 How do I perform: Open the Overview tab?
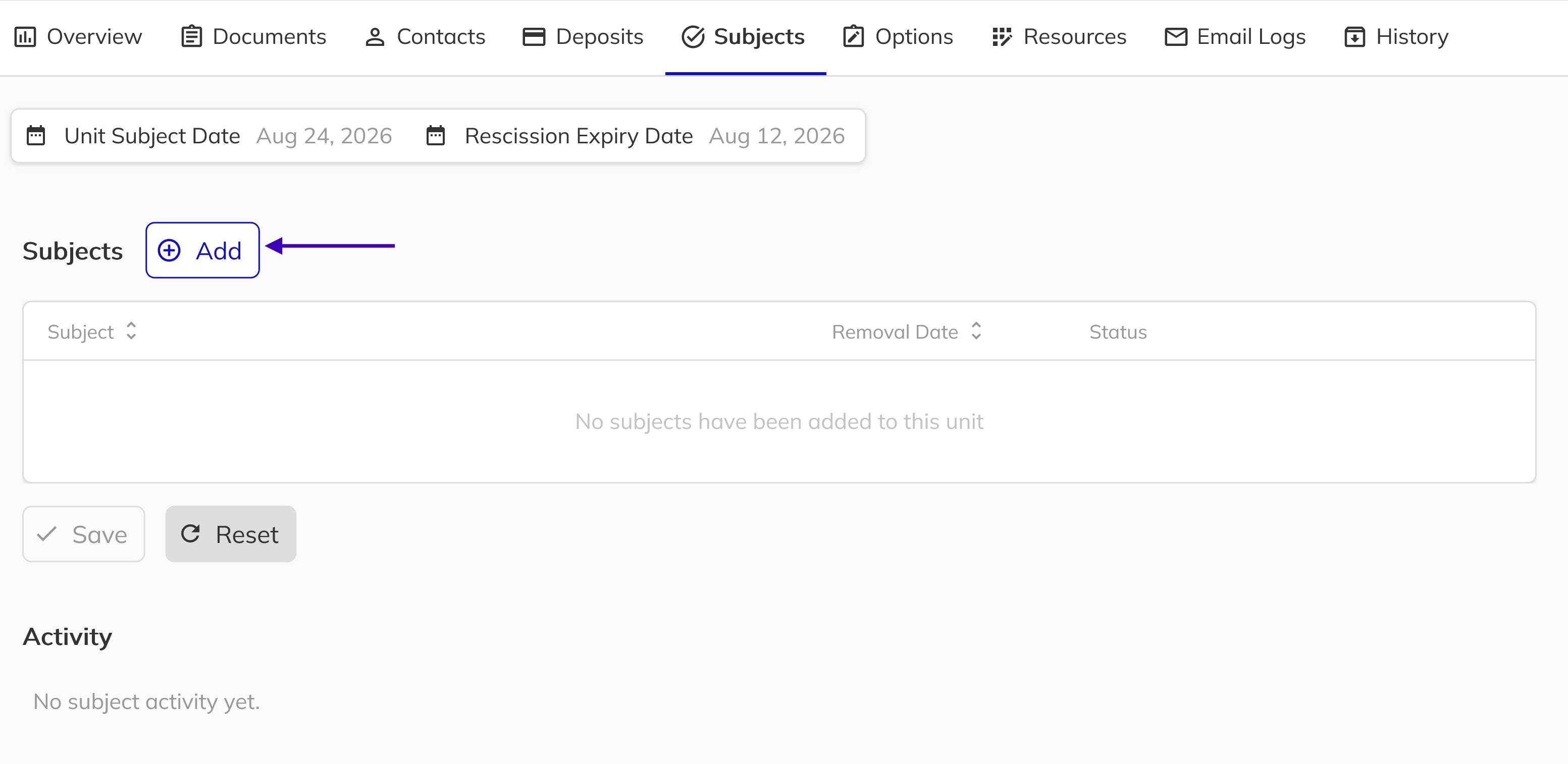[x=78, y=37]
